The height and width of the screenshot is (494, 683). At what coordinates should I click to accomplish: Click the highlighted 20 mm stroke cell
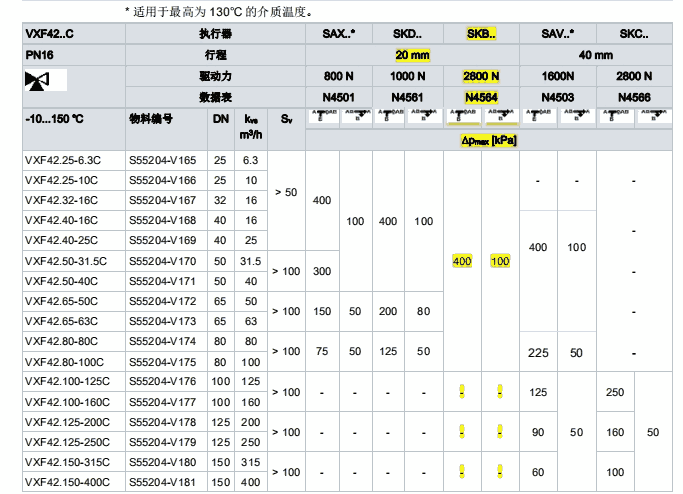coord(414,55)
